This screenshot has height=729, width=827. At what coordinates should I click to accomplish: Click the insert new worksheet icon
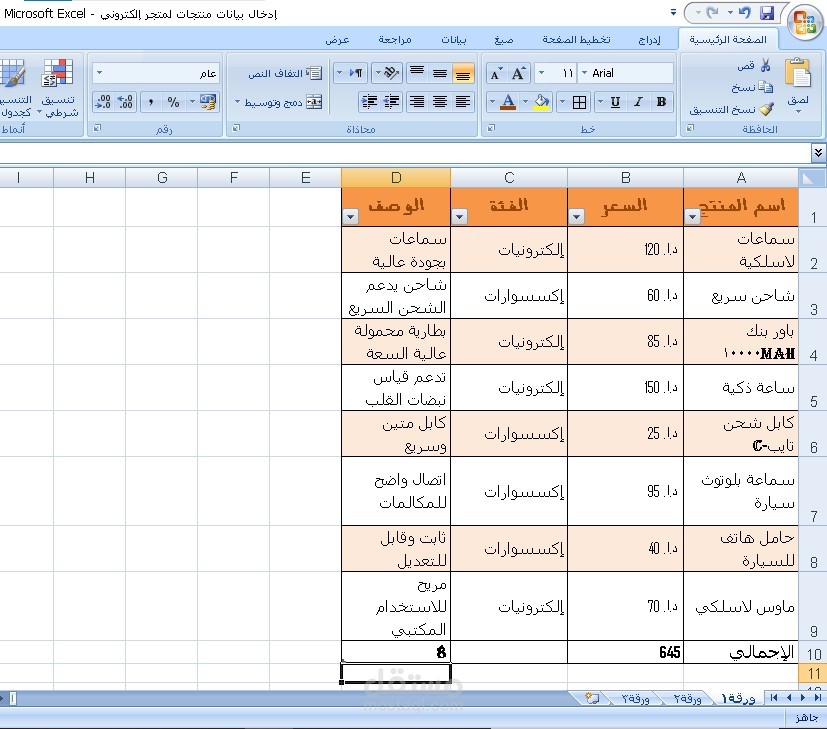pos(592,698)
